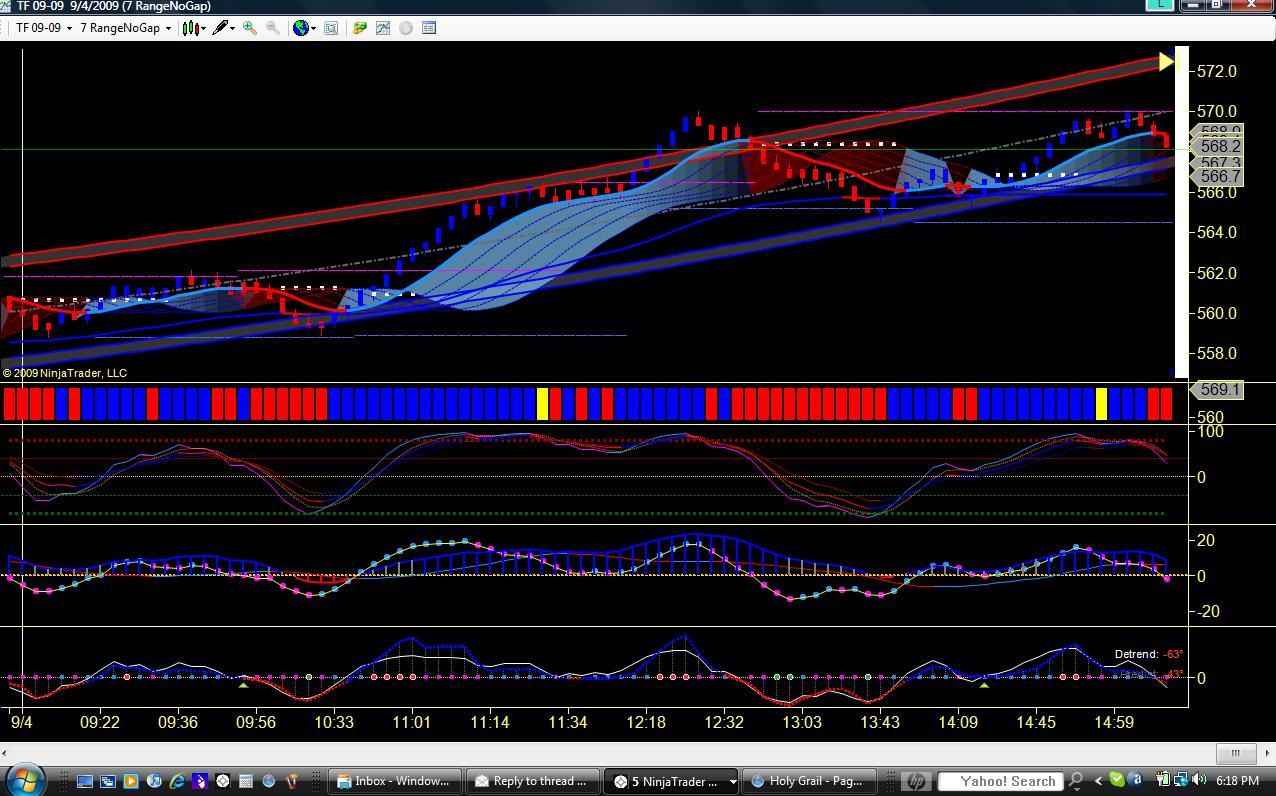Launch NinjaTrader from quick launch icon
This screenshot has width=1276, height=796.
pos(222,781)
